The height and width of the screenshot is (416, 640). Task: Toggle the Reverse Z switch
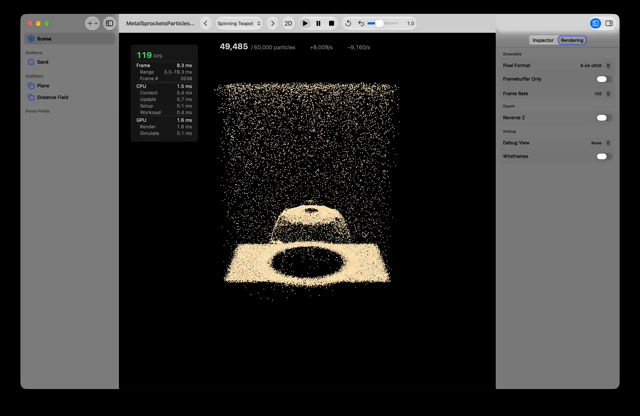(604, 118)
